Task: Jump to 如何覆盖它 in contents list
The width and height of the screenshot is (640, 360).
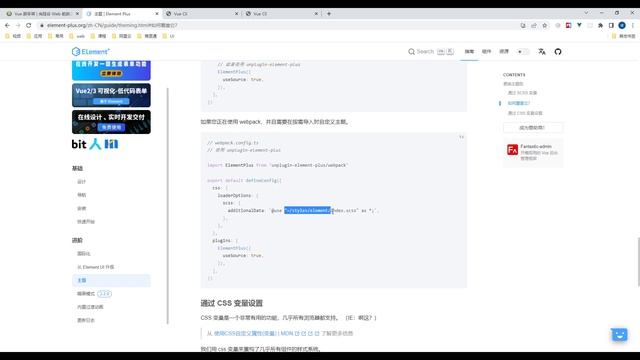Action: [518, 103]
